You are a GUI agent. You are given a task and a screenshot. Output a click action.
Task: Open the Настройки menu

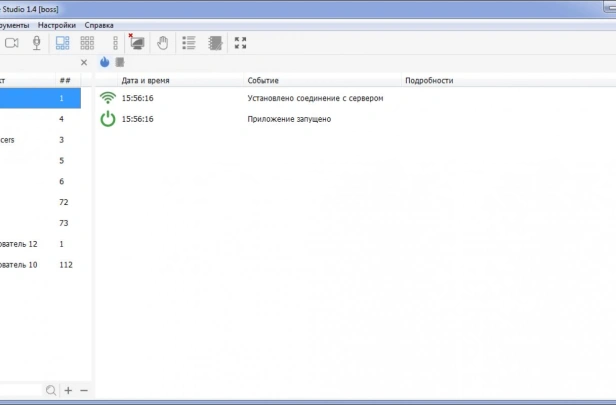click(57, 25)
